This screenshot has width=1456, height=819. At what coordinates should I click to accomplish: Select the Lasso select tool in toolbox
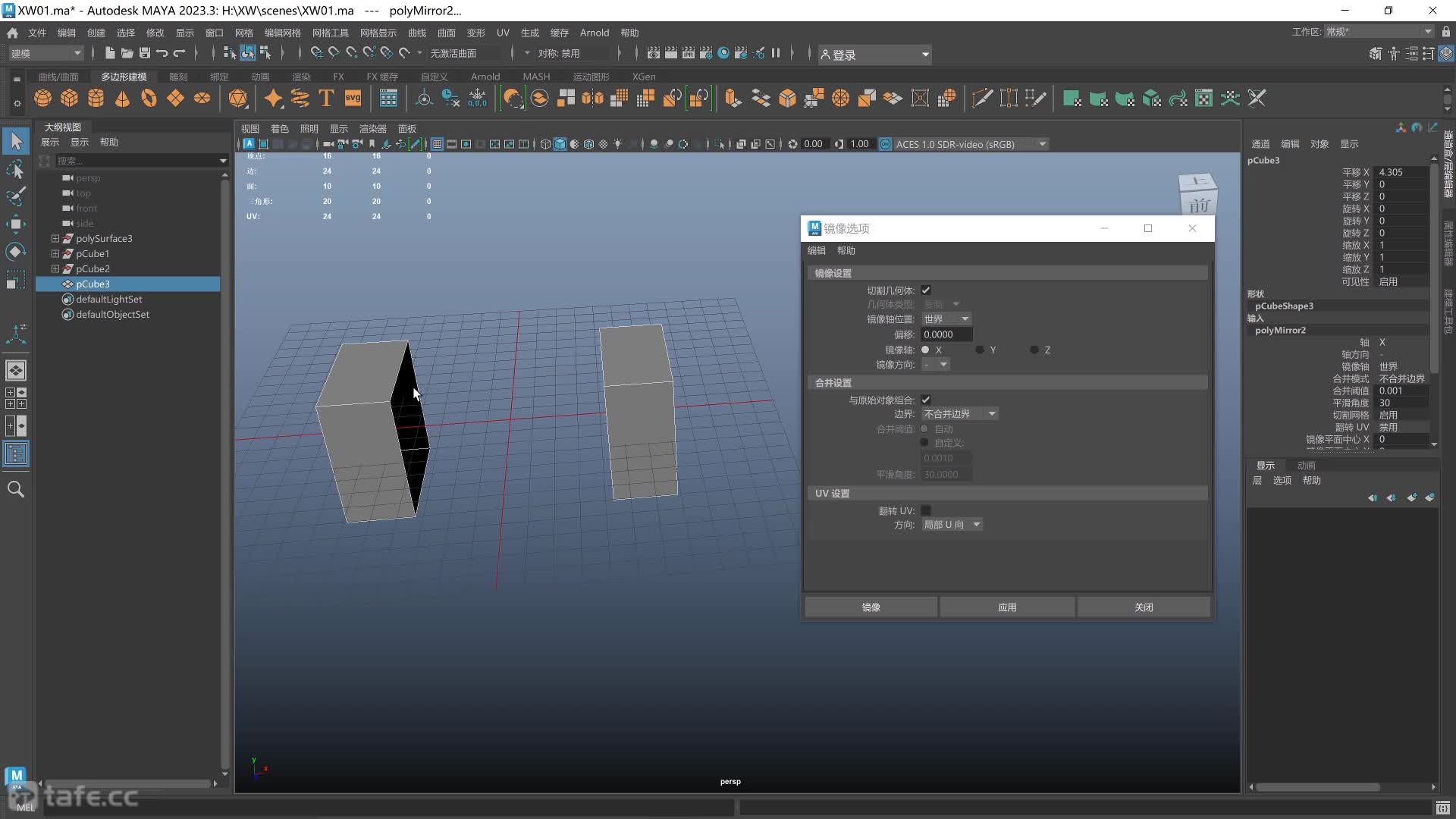16,169
